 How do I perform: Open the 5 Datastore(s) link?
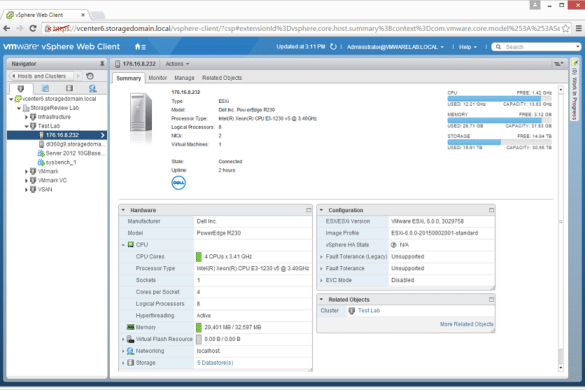pyautogui.click(x=215, y=363)
